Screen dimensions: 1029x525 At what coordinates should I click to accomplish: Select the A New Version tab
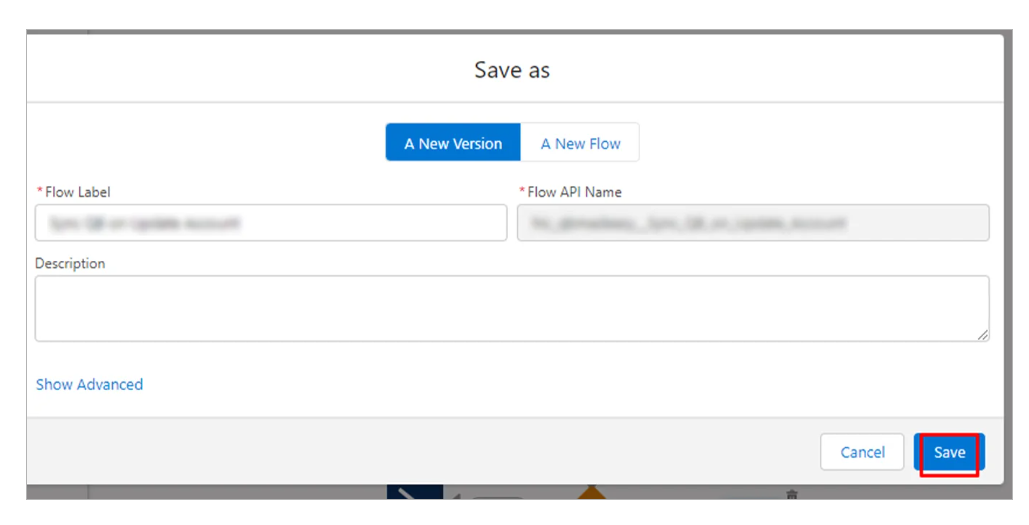453,143
